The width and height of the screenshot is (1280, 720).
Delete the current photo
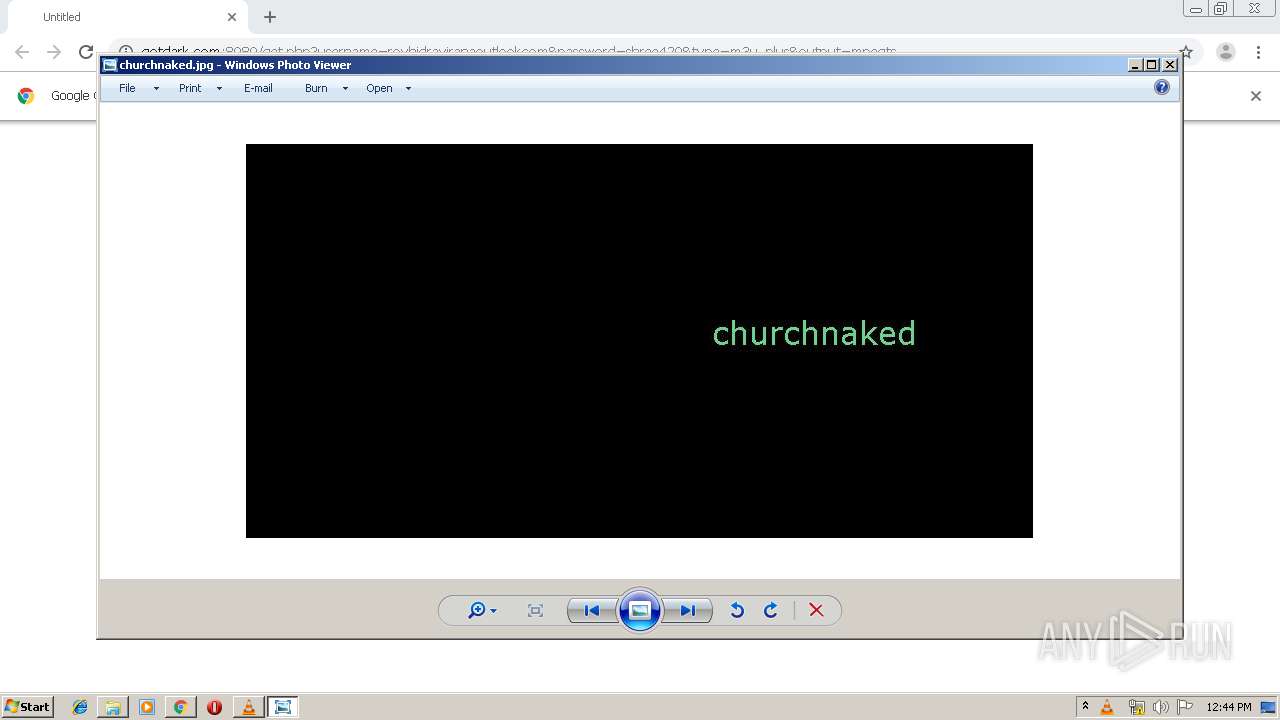click(x=816, y=610)
